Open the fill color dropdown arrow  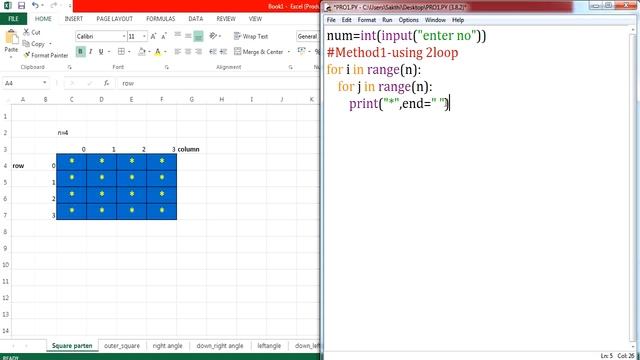click(x=149, y=52)
